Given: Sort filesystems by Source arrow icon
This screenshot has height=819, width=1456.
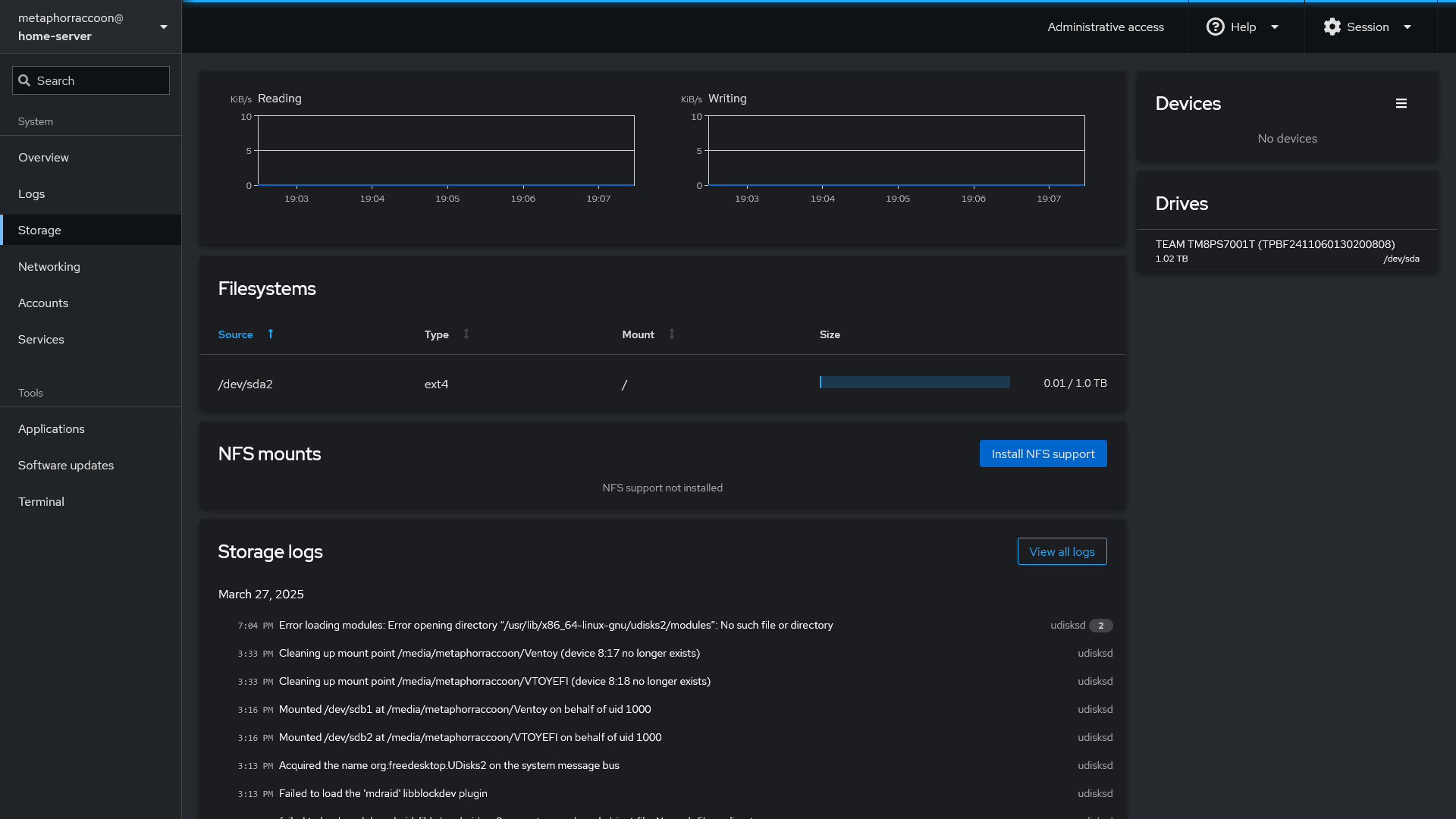Looking at the screenshot, I should [x=271, y=334].
